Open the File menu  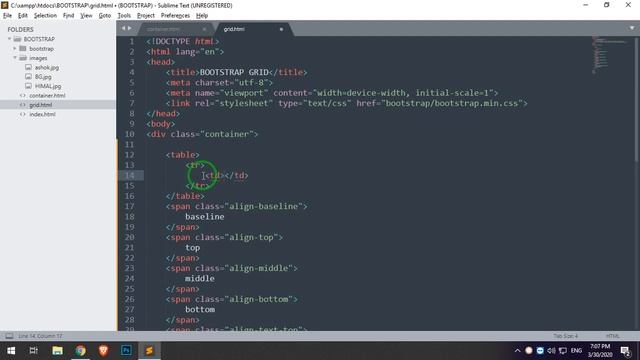click(7, 16)
